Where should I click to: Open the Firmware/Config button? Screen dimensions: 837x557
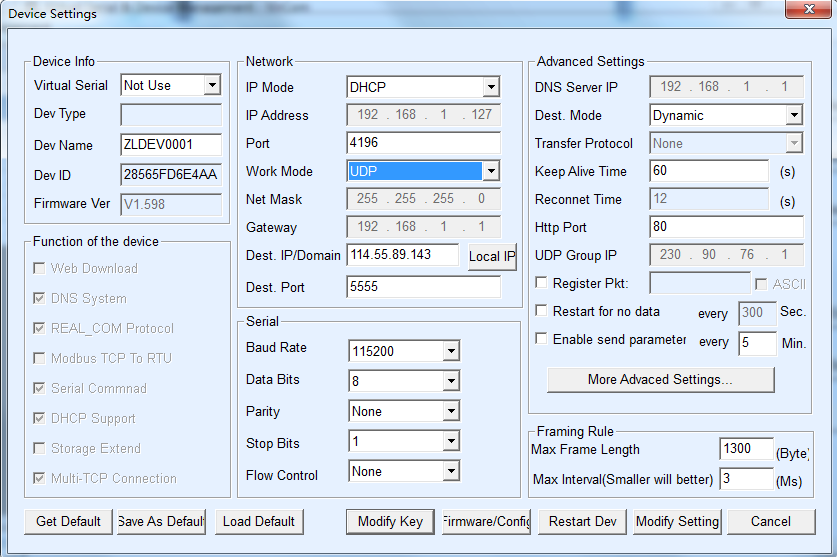pyautogui.click(x=486, y=521)
